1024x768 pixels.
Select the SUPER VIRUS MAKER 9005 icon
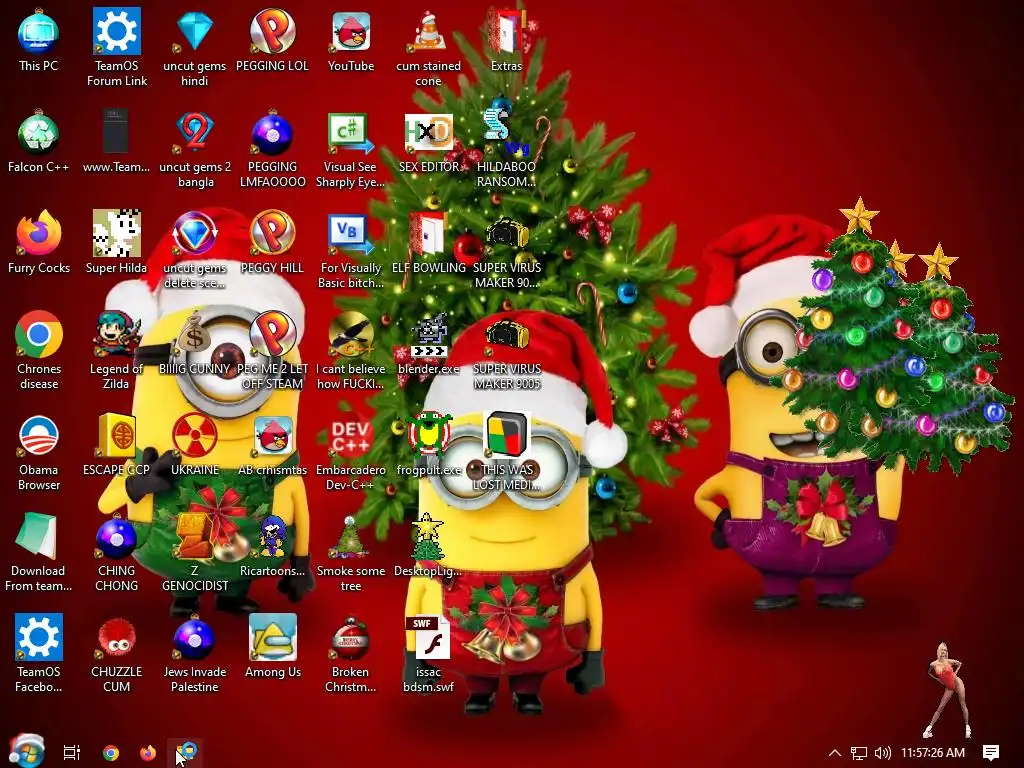coord(506,334)
